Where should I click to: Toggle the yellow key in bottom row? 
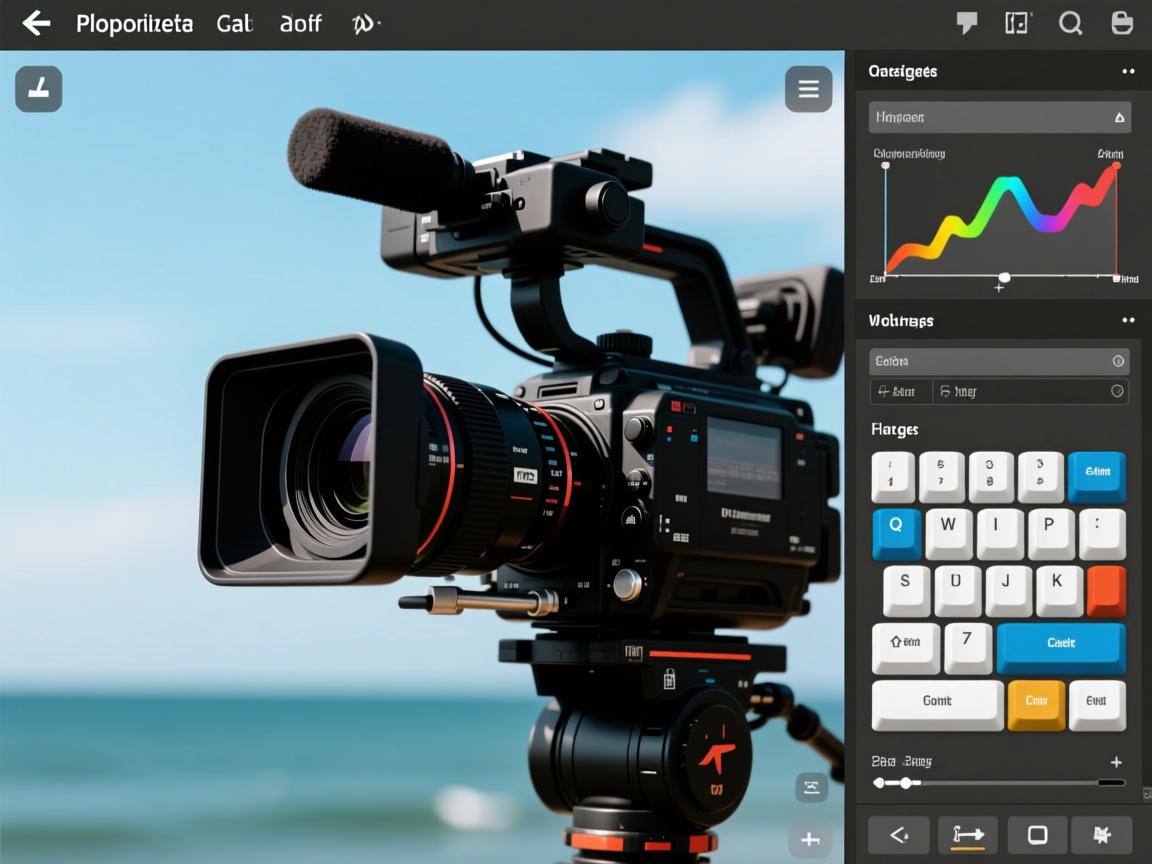(1036, 704)
